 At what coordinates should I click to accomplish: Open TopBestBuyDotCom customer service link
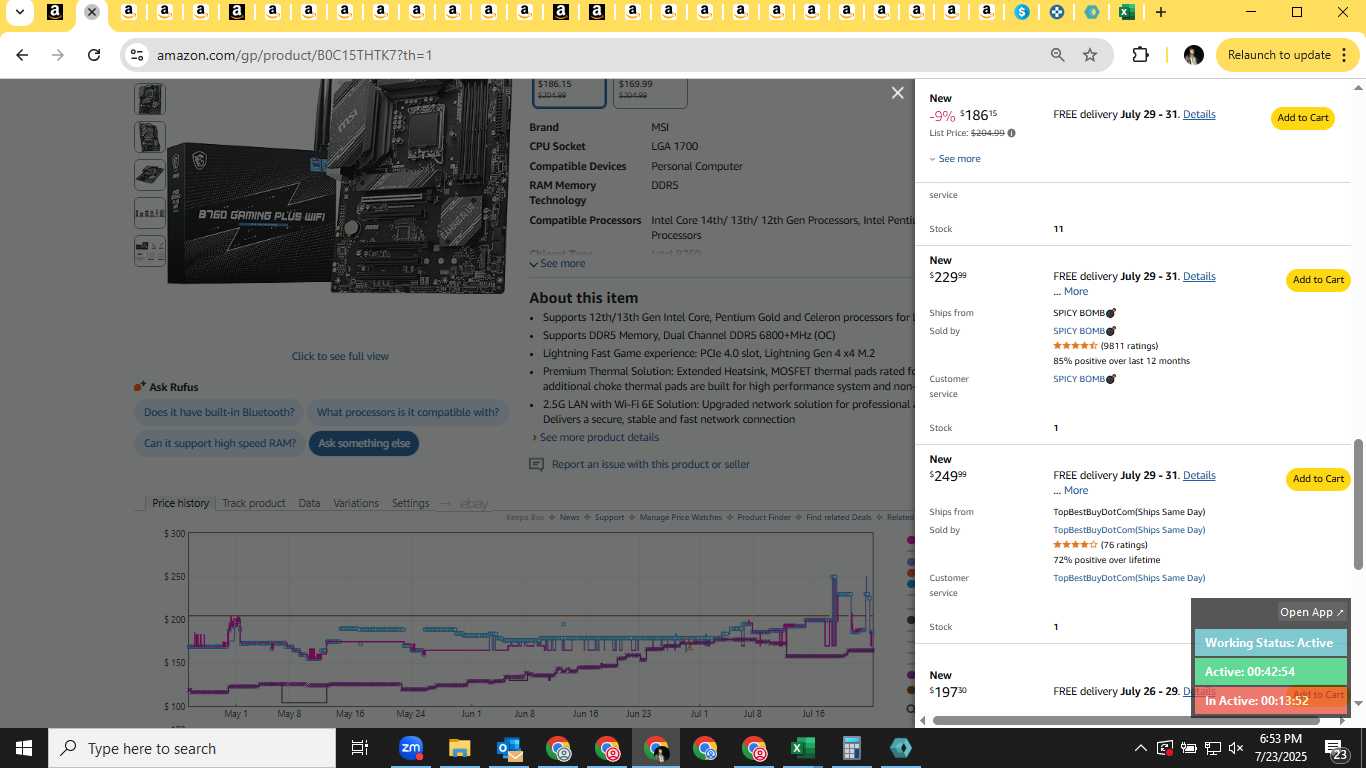pyautogui.click(x=1129, y=578)
